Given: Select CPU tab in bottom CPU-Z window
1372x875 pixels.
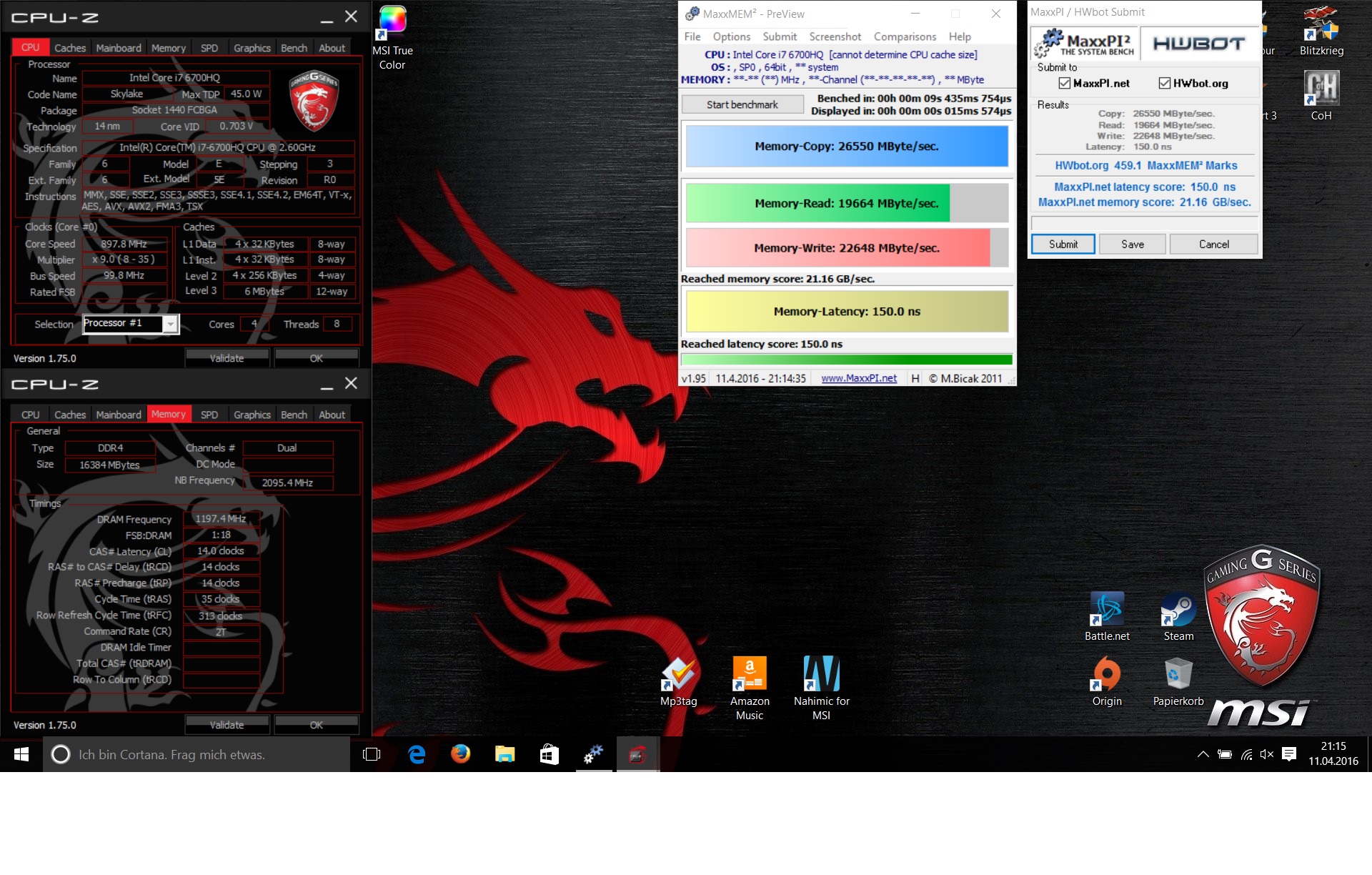Looking at the screenshot, I should click(31, 415).
